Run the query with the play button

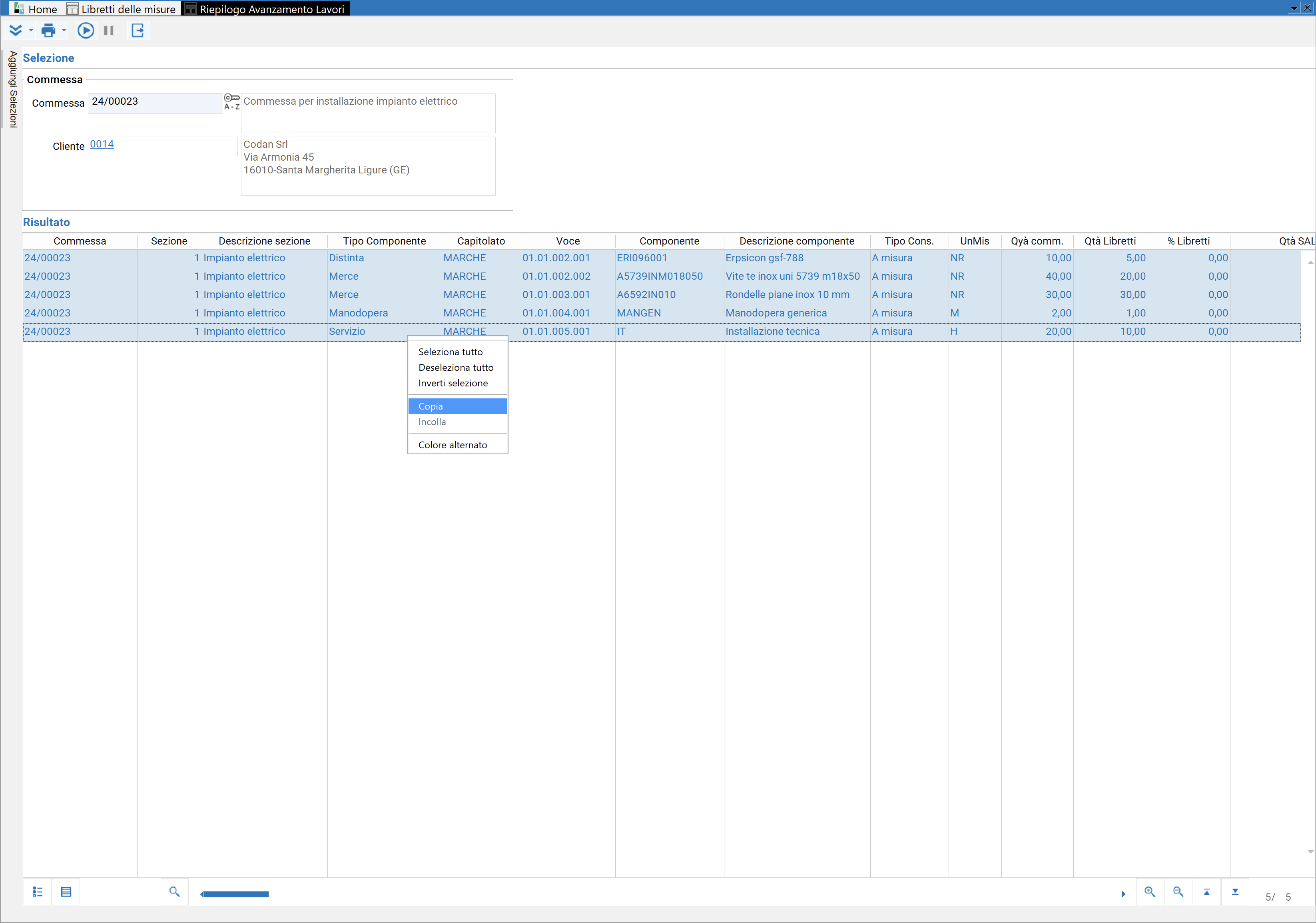(x=86, y=30)
